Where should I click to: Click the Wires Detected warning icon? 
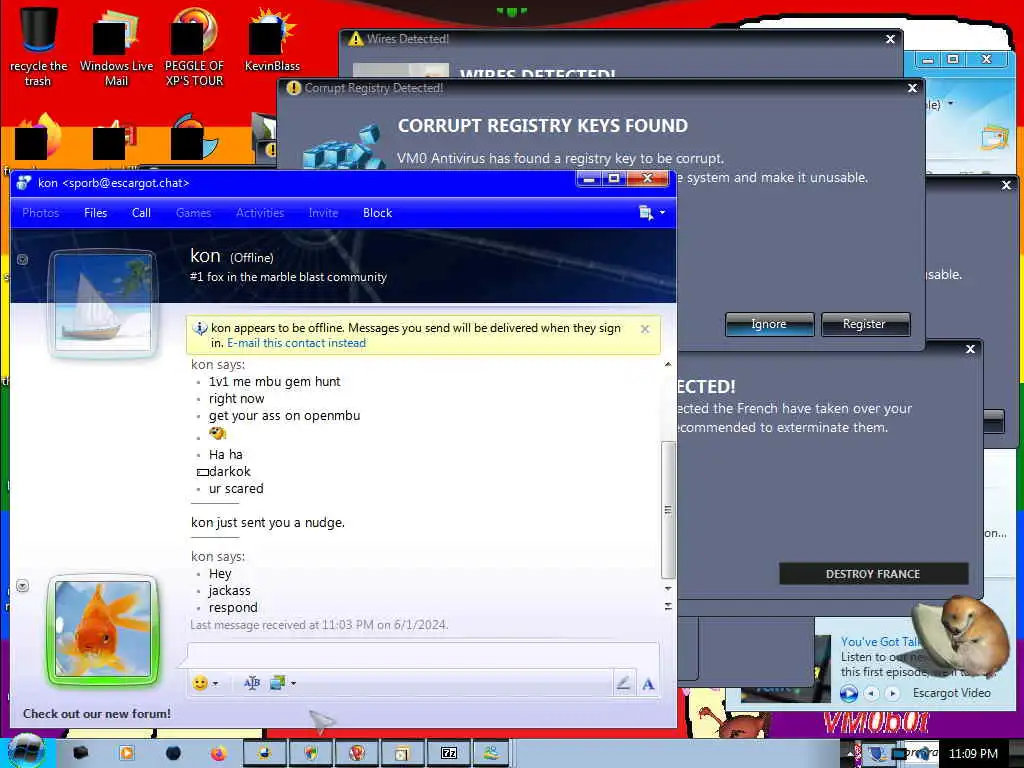click(355, 39)
